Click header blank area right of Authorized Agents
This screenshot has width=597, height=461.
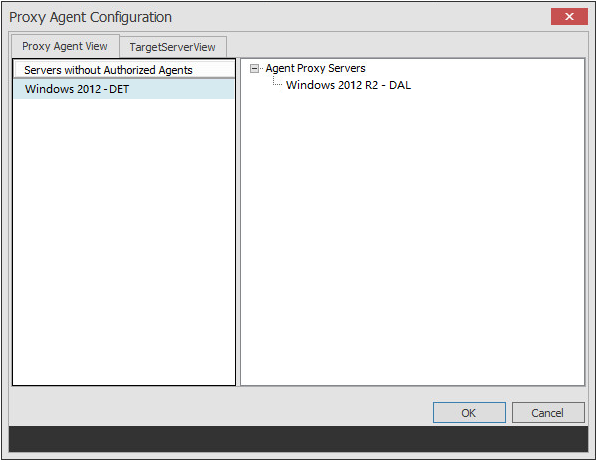[x=214, y=70]
